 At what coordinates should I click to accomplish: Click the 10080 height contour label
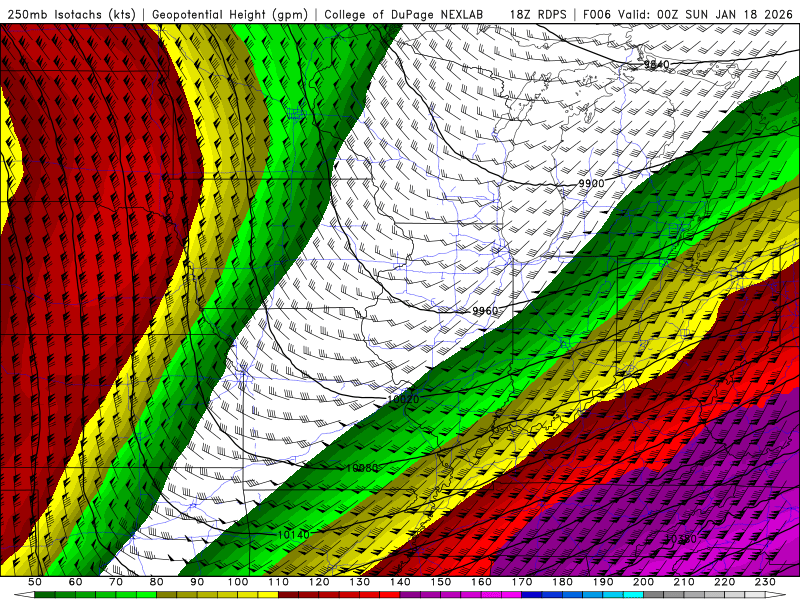point(362,468)
